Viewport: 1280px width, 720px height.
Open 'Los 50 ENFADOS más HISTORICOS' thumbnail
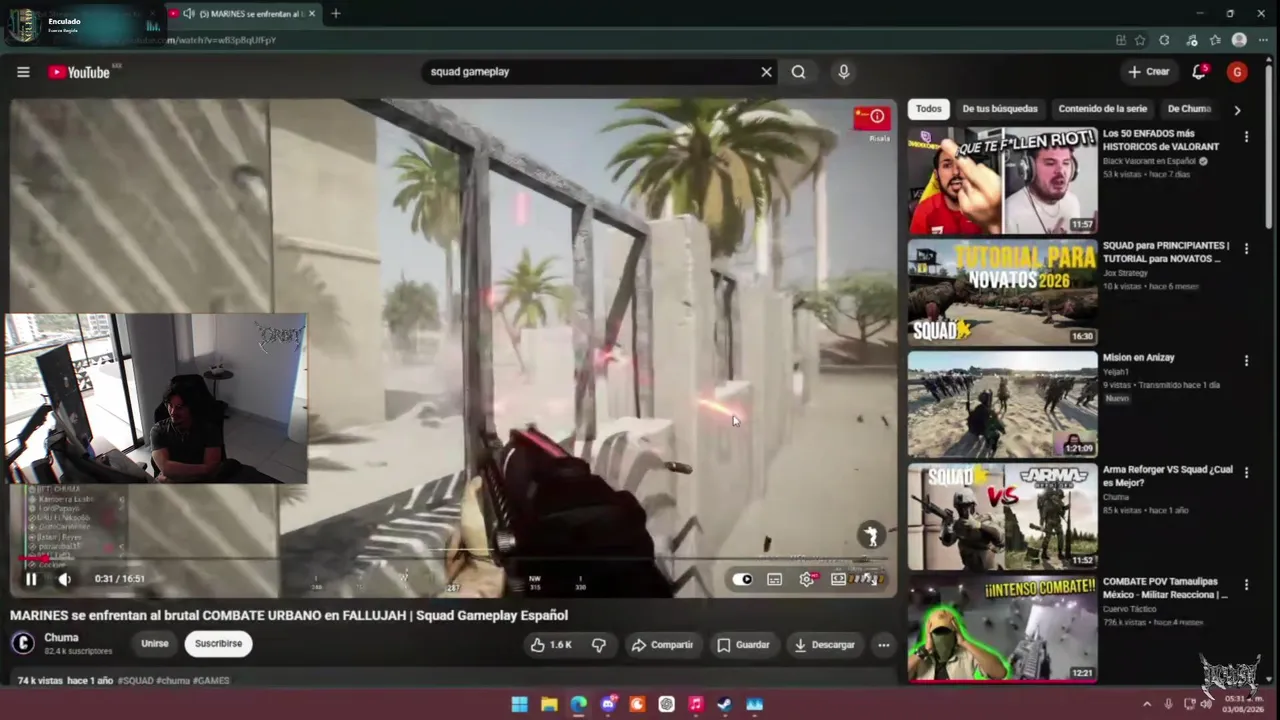click(1002, 181)
